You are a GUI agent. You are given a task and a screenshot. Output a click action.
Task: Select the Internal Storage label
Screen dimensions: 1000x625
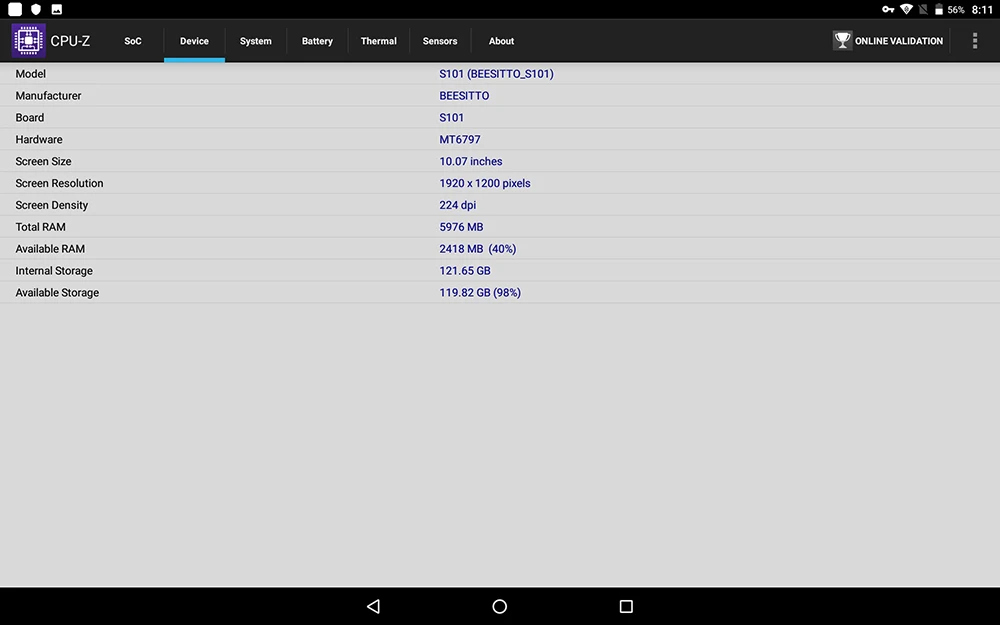click(54, 270)
